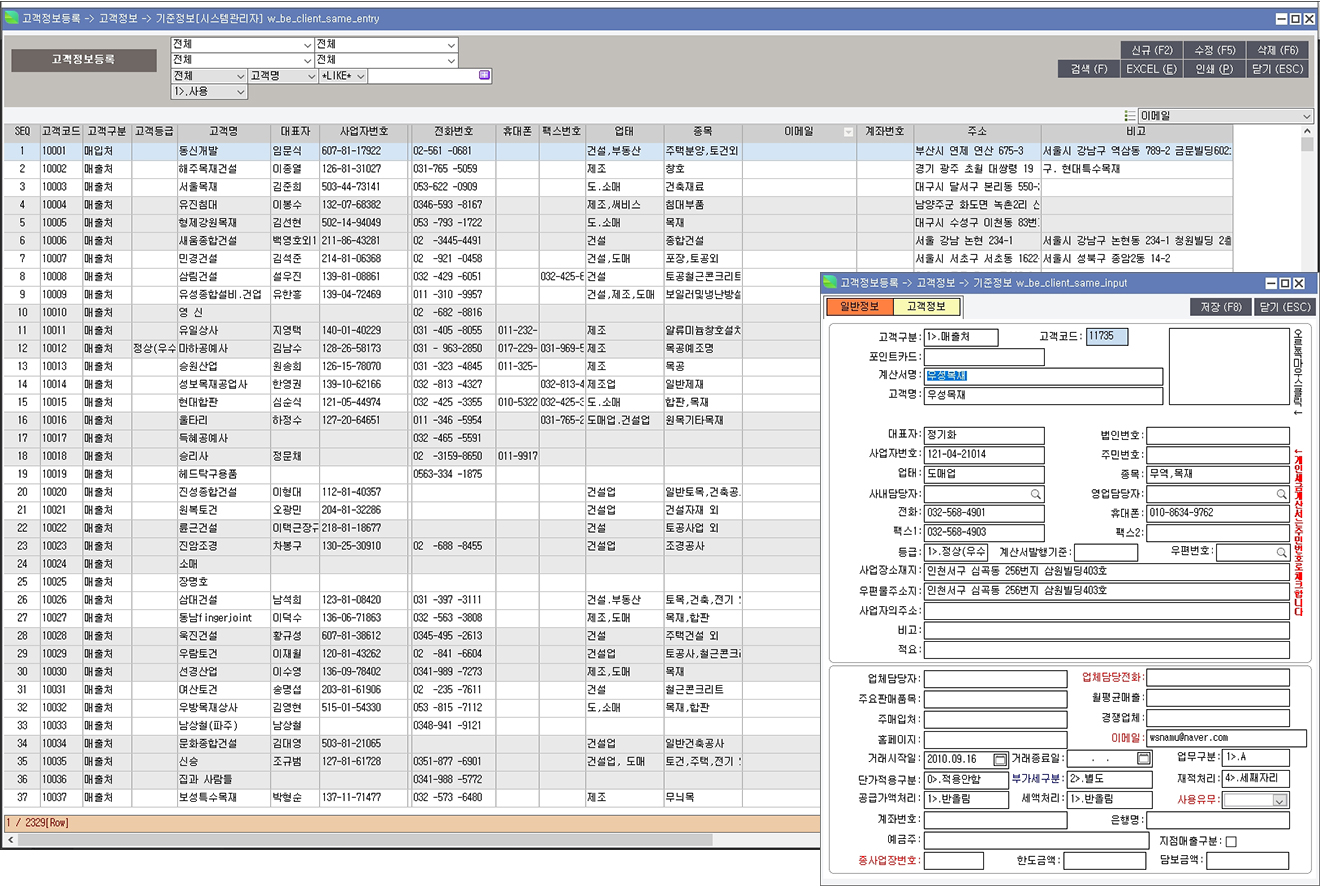The width and height of the screenshot is (1320, 890).
Task: Click the 계산서명 input field
Action: click(1044, 376)
